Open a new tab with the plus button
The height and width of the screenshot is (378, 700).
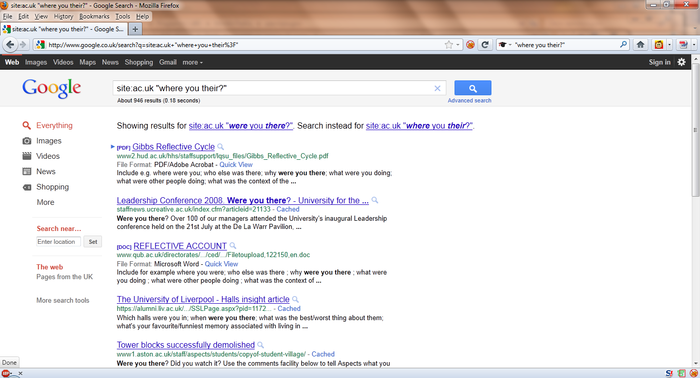coord(135,29)
